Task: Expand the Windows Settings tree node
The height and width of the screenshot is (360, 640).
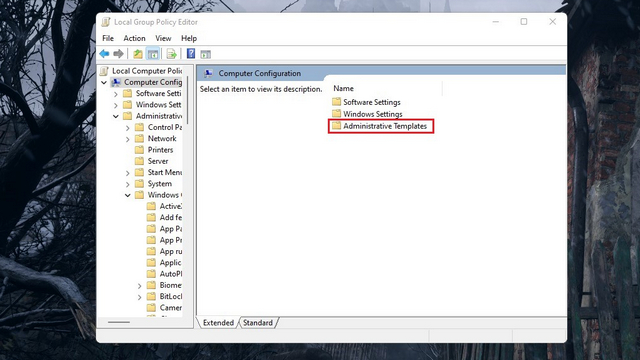Action: pos(116,105)
